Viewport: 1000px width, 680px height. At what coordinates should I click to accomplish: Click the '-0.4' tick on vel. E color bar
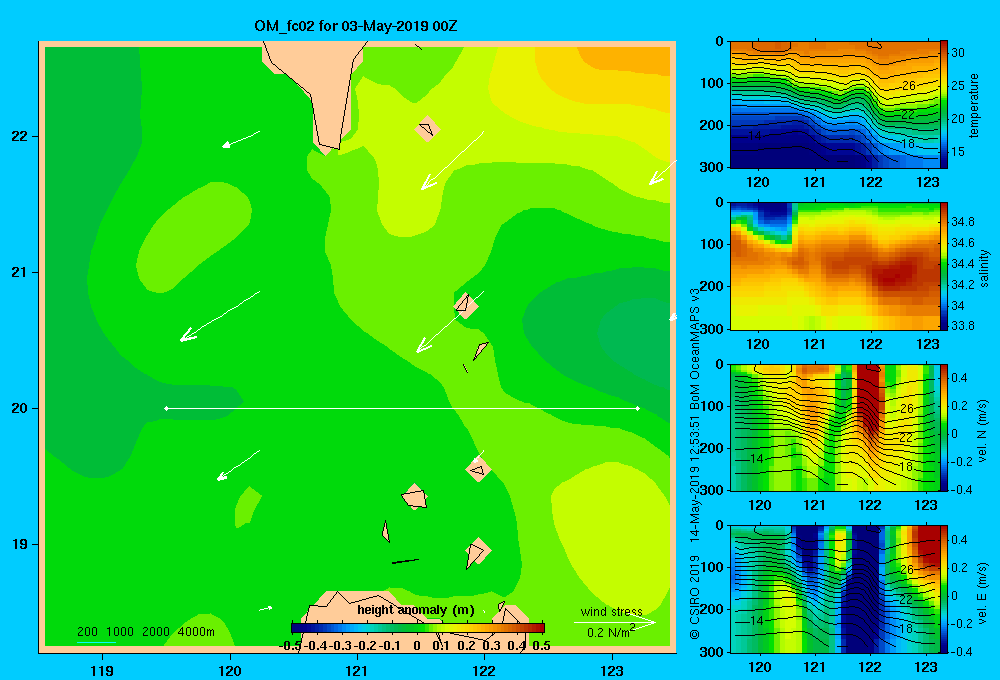point(961,651)
